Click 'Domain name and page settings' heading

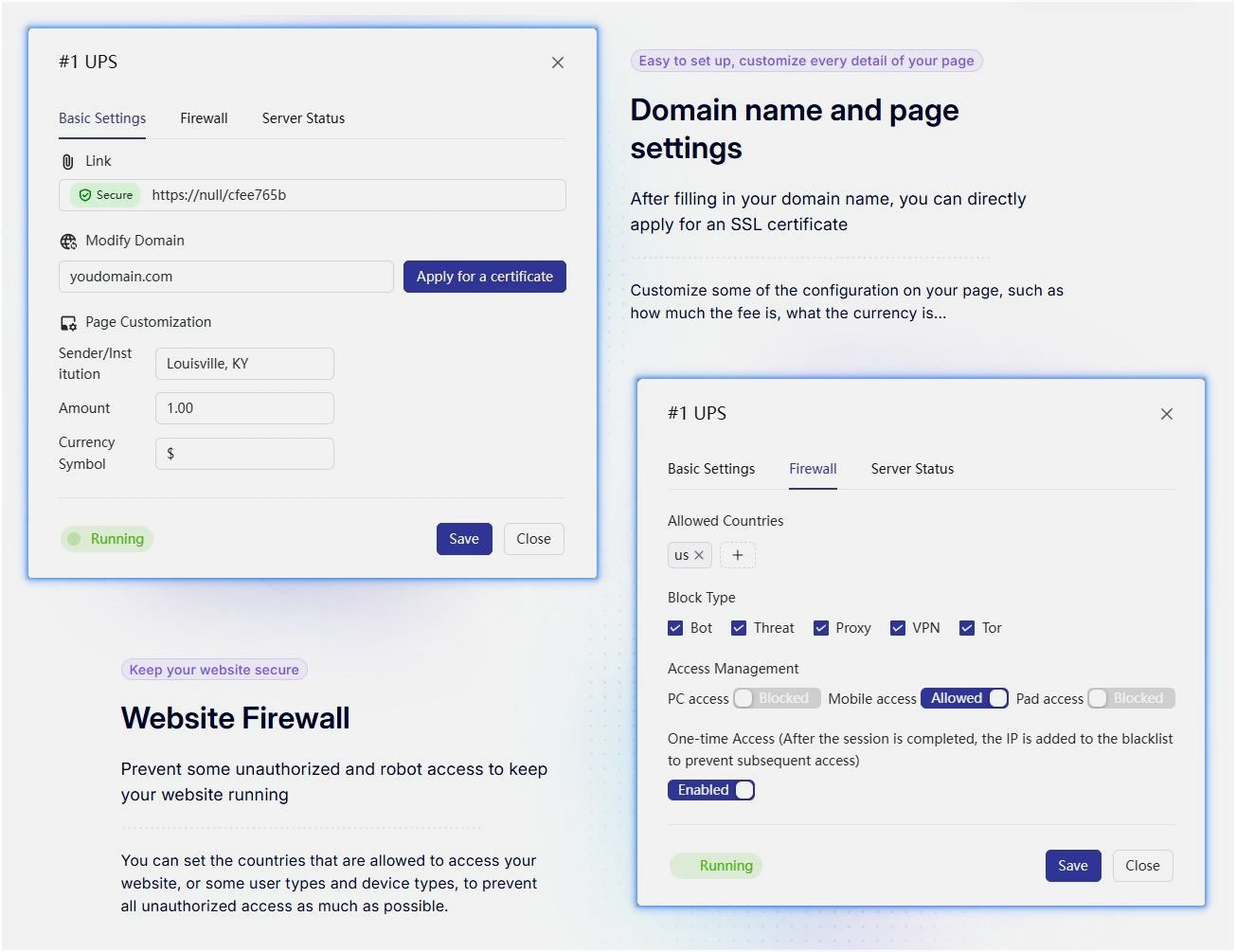point(795,129)
